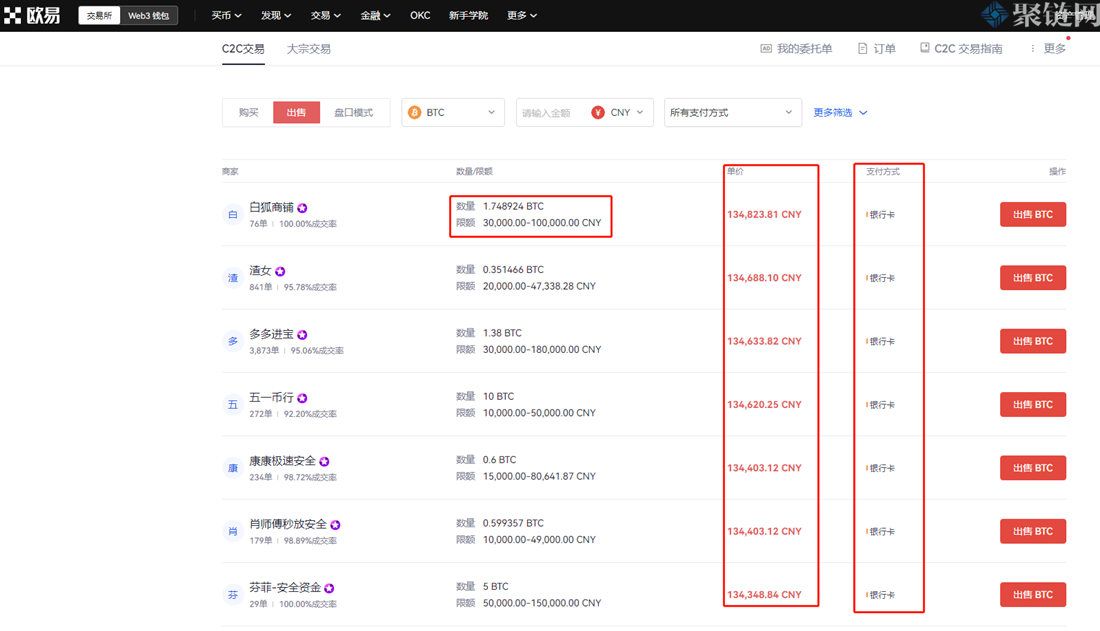Click 出售 BTC for 肖师傅秒放安全

tap(1033, 531)
